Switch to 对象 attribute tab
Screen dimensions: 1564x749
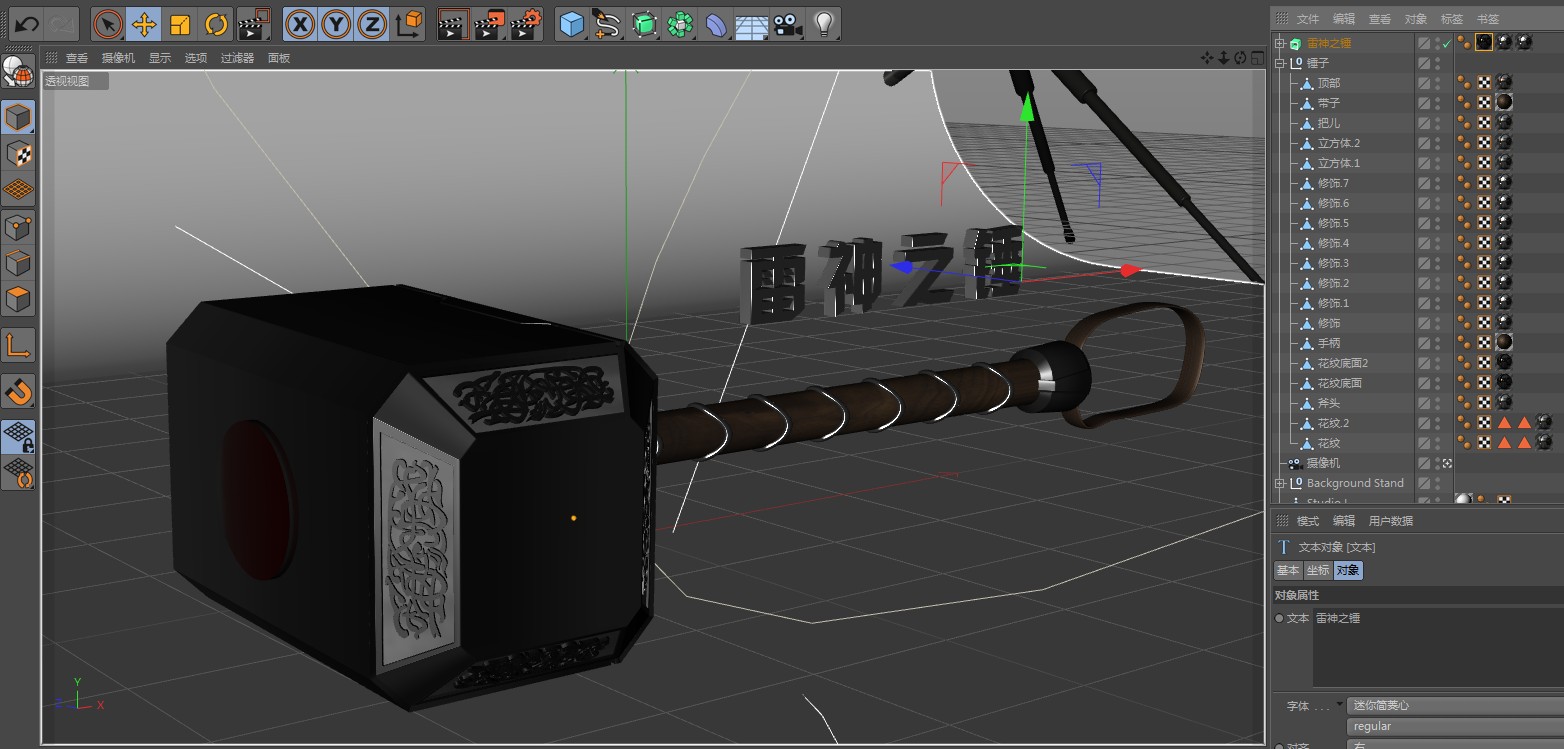coord(1348,570)
